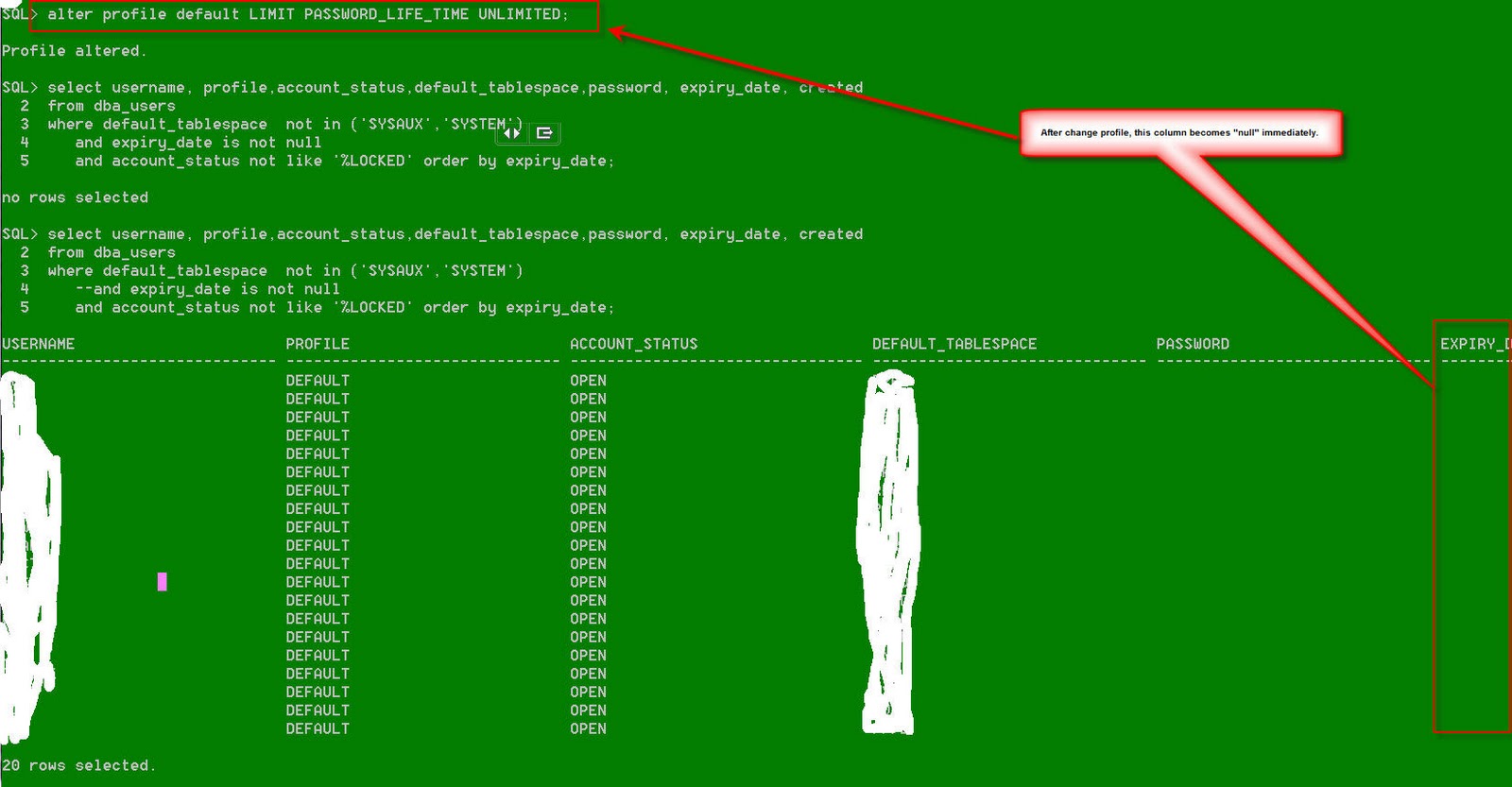Click the PROFILE column header
This screenshot has width=1512, height=787.
point(318,344)
